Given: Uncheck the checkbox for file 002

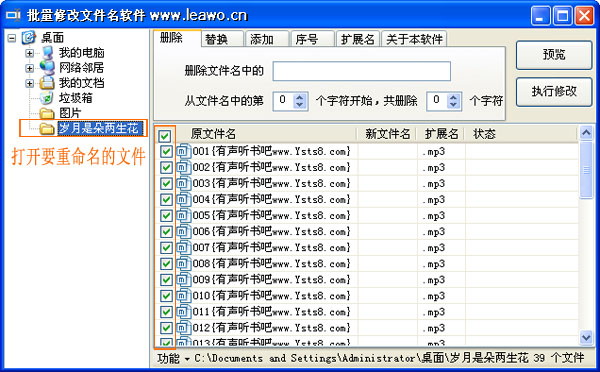Looking at the screenshot, I should (x=166, y=168).
